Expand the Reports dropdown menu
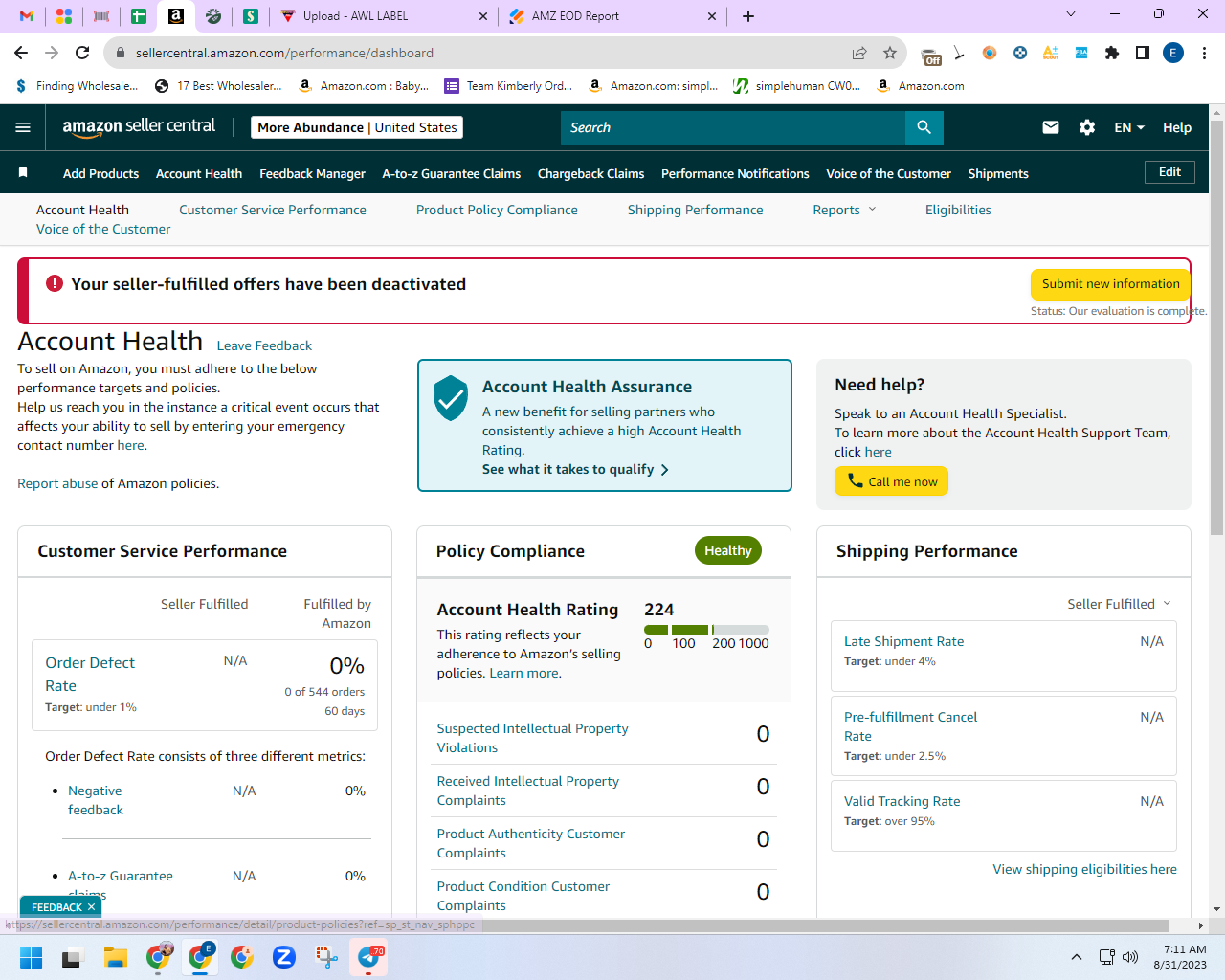Image resolution: width=1225 pixels, height=980 pixels. [844, 210]
